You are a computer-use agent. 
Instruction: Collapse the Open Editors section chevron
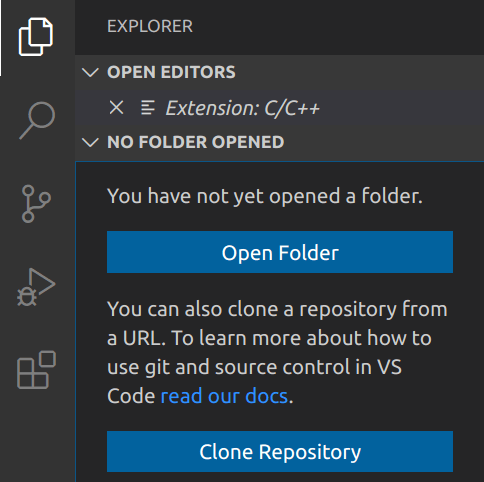90,72
